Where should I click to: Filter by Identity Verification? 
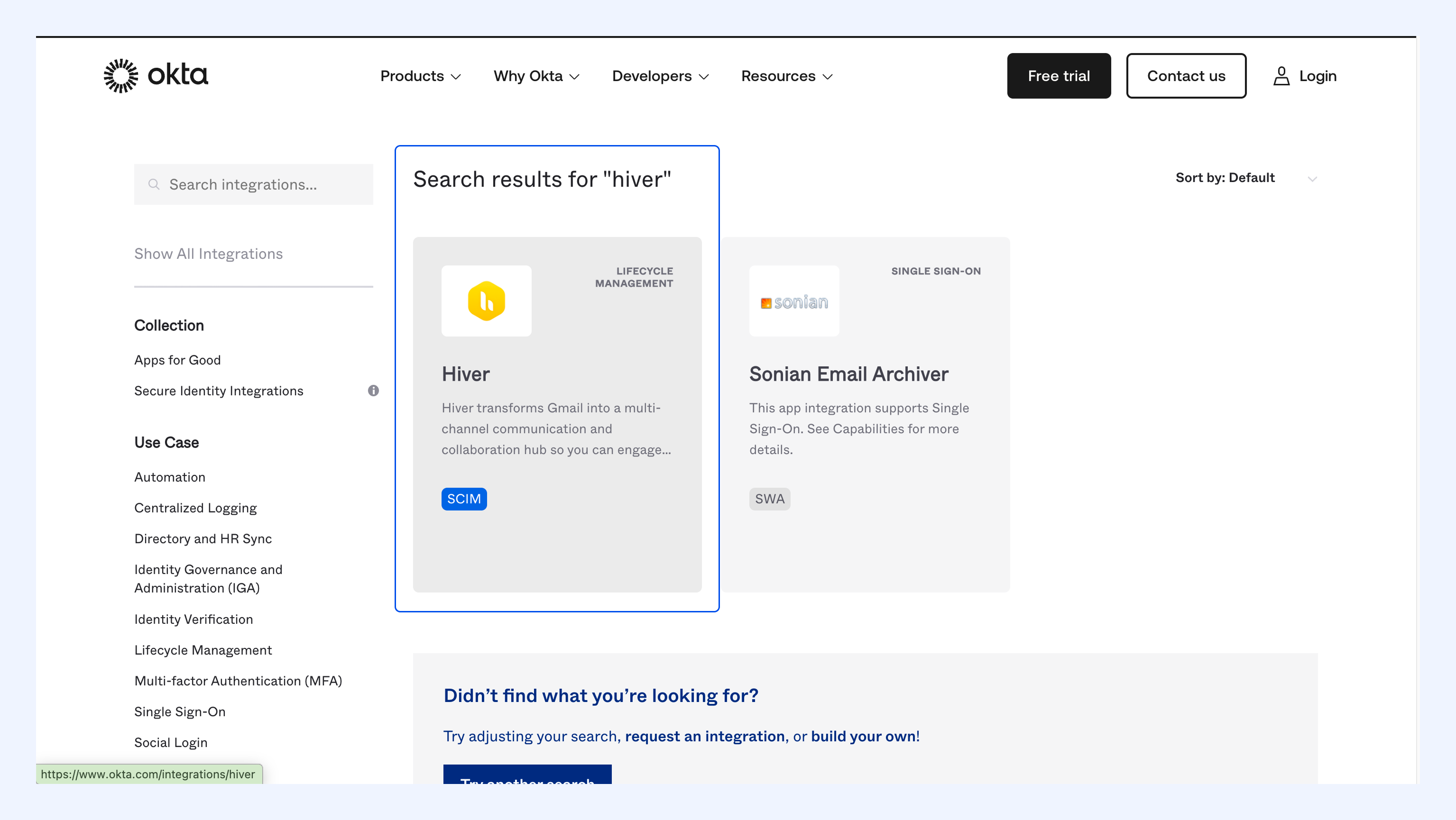(x=194, y=619)
